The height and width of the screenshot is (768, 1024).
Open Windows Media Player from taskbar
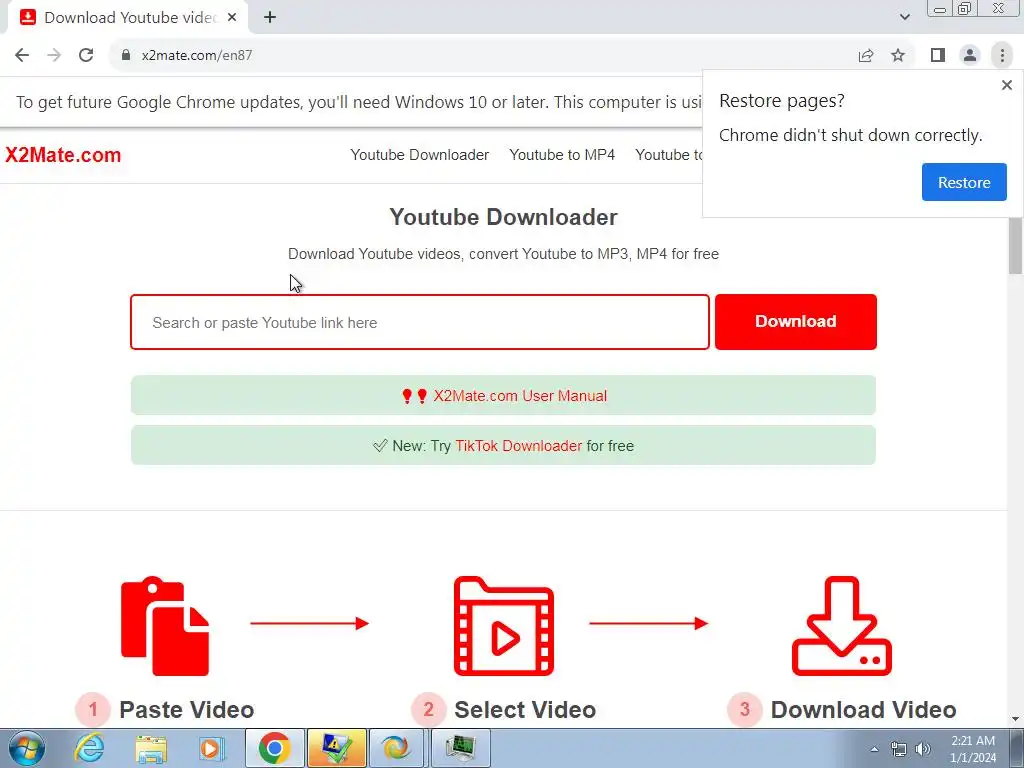[211, 748]
